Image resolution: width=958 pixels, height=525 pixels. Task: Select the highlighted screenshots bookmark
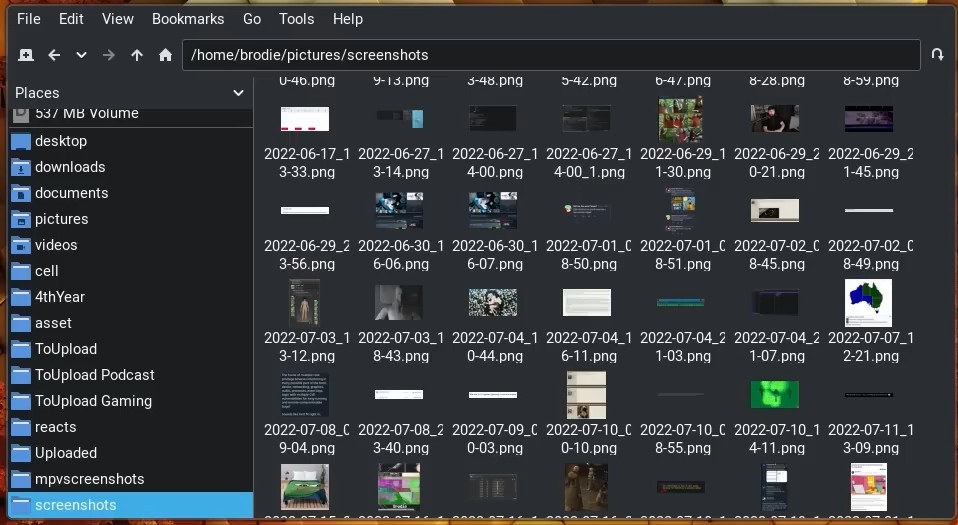coord(131,505)
